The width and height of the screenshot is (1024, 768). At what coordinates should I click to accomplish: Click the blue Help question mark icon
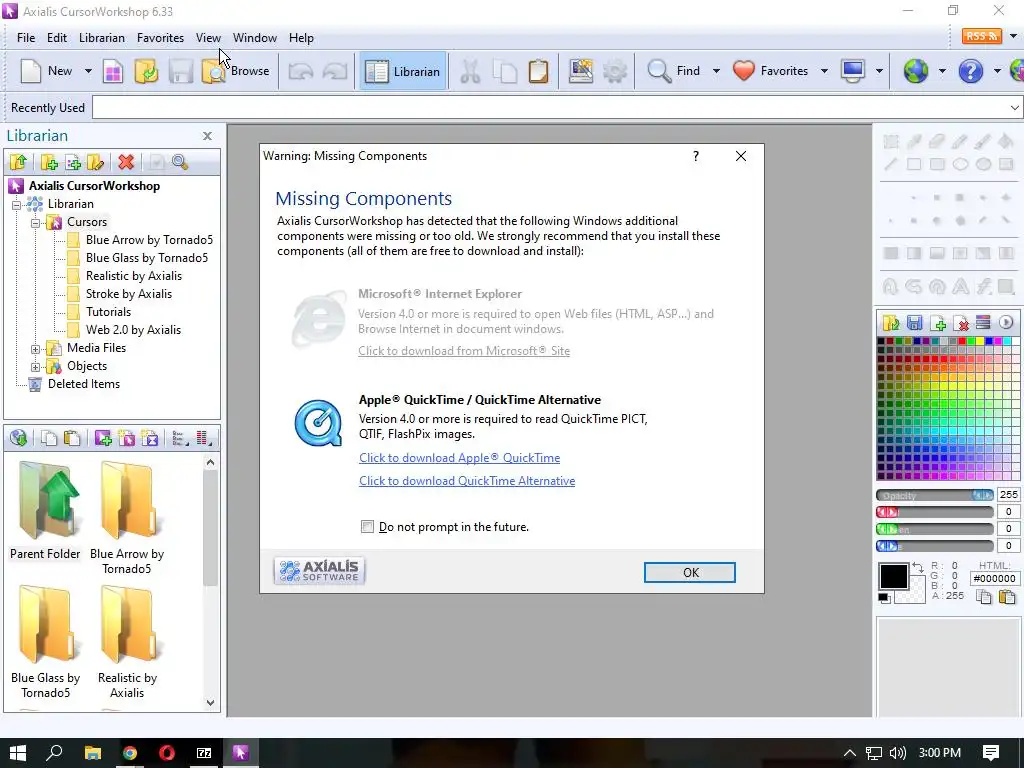970,71
